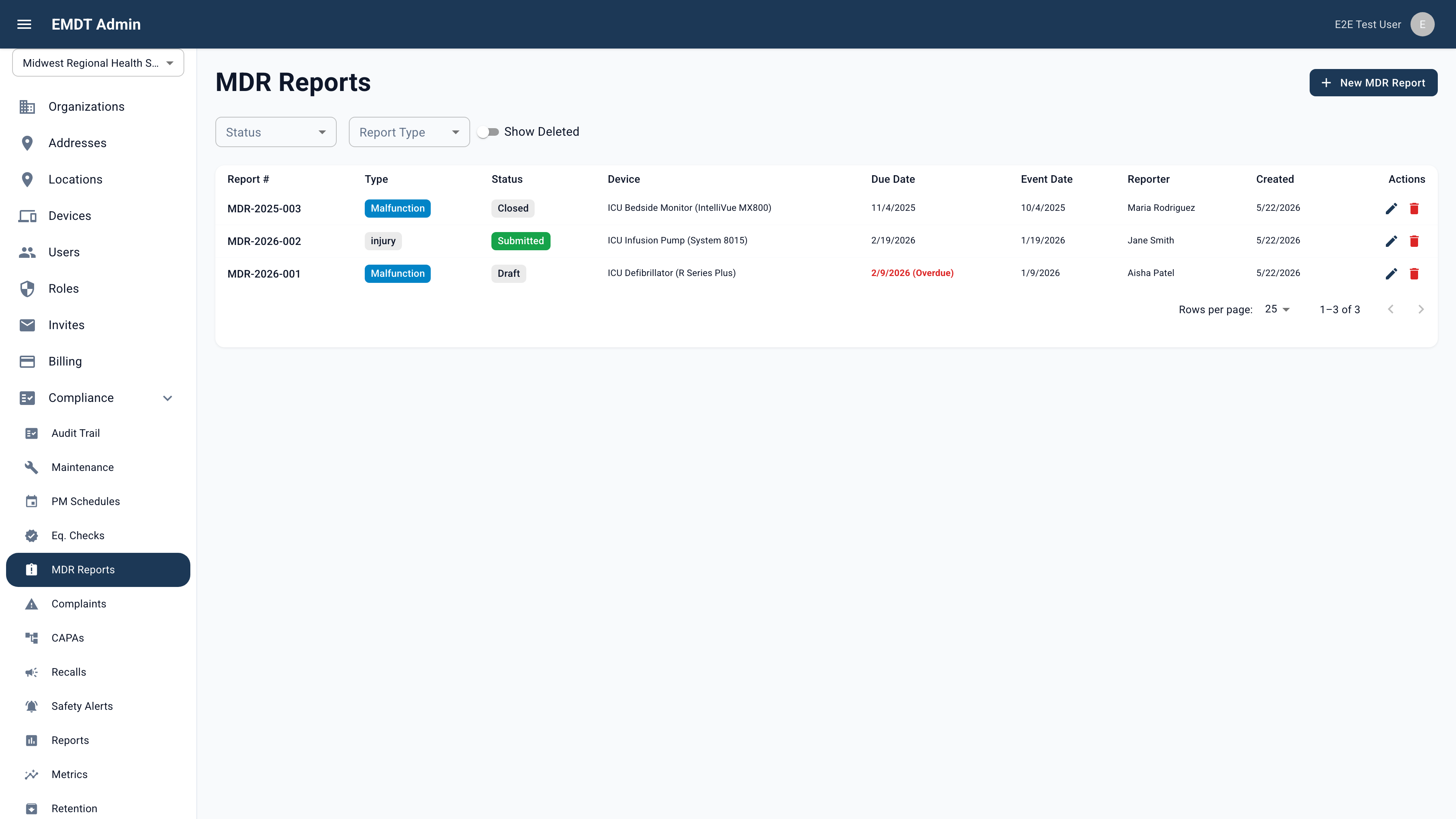Open the Midwest Regional Health organization selector
This screenshot has height=819, width=1456.
(98, 63)
